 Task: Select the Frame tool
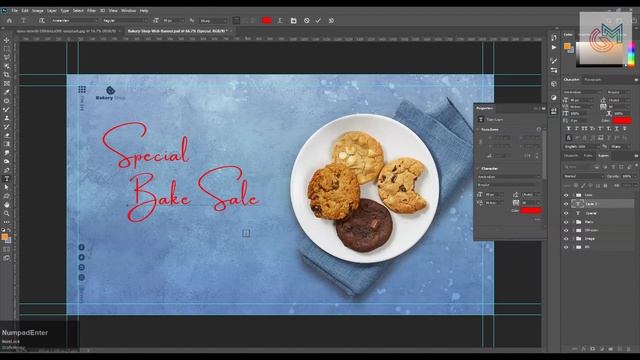[x=7, y=83]
